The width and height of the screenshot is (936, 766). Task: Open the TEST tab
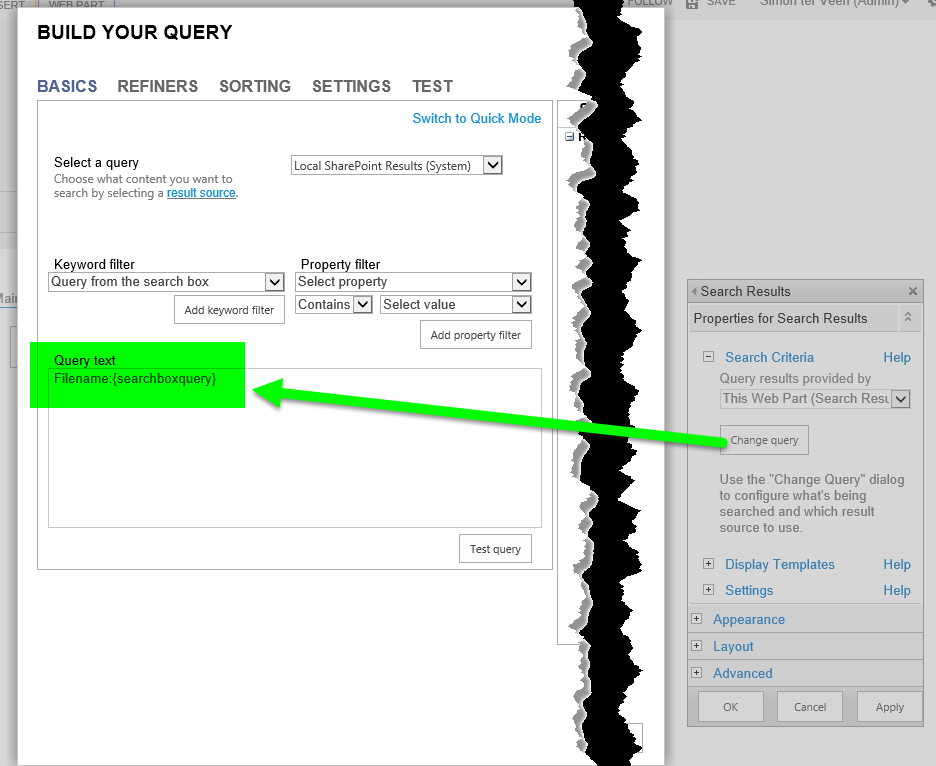click(x=432, y=87)
